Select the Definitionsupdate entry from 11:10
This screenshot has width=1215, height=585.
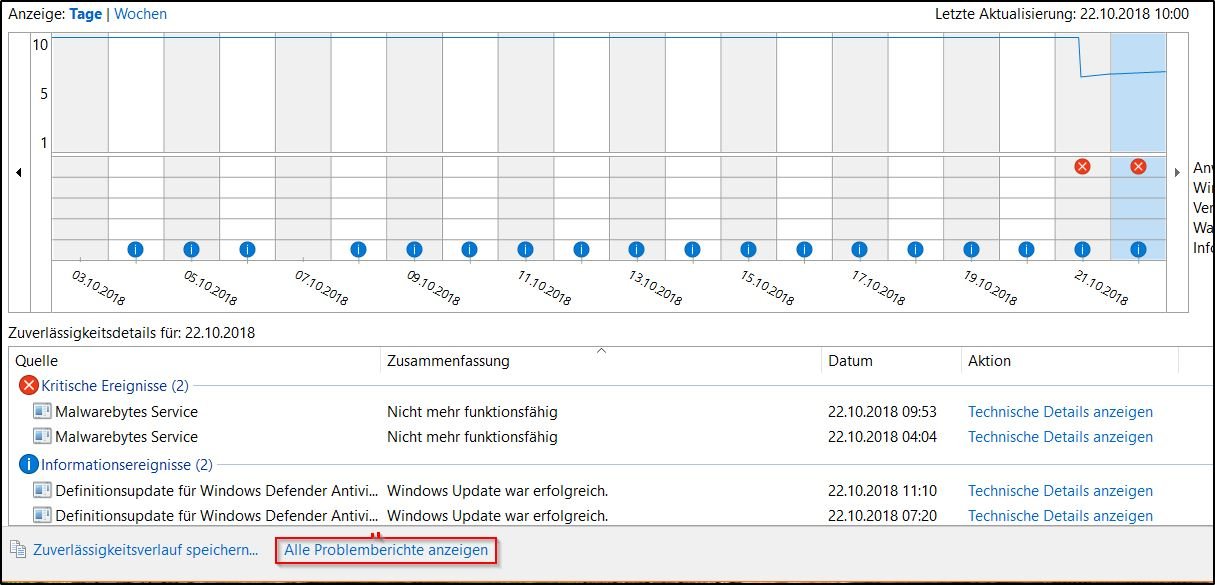pyautogui.click(x=217, y=491)
